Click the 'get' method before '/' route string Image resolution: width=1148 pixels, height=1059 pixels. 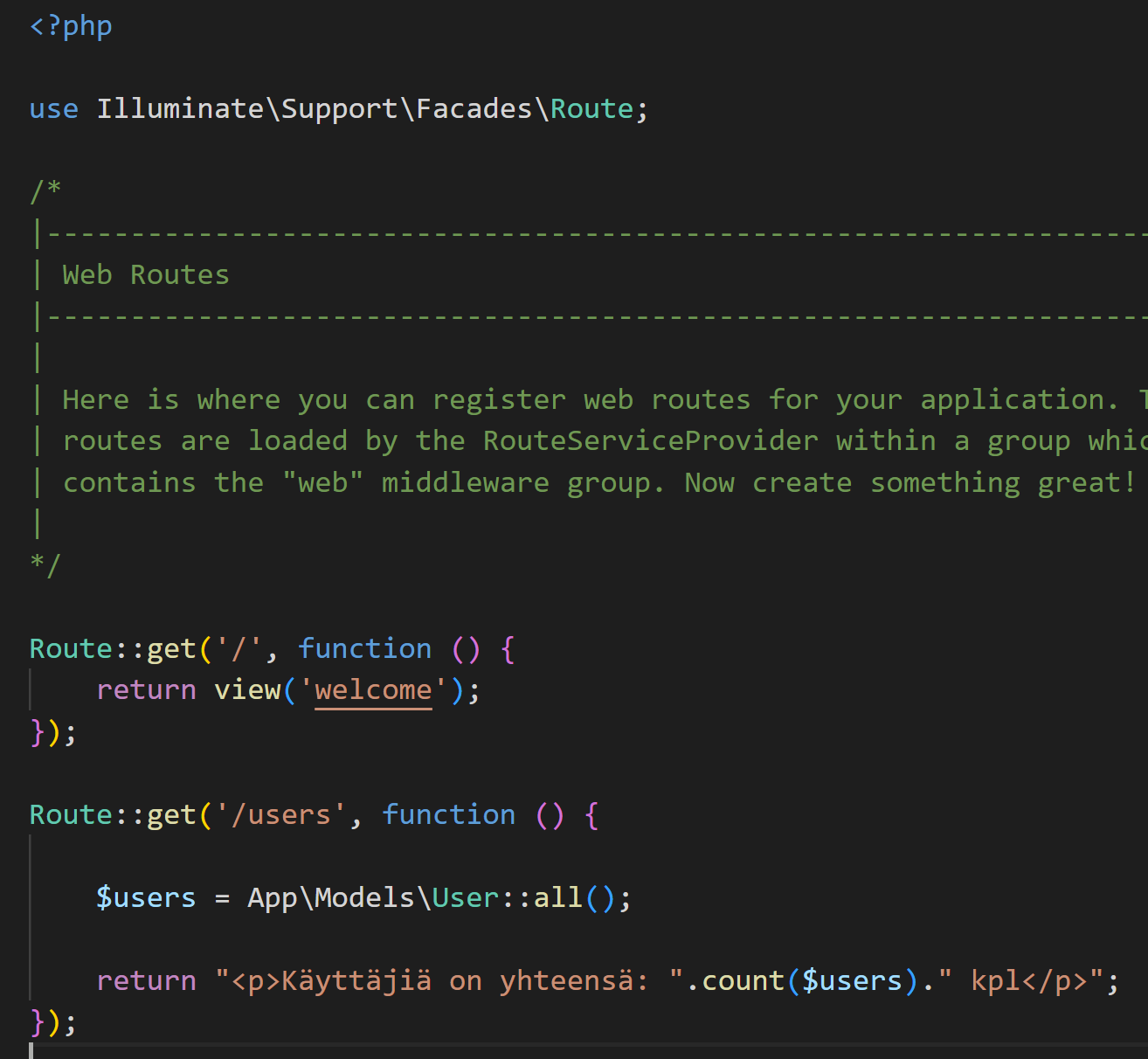point(171,649)
